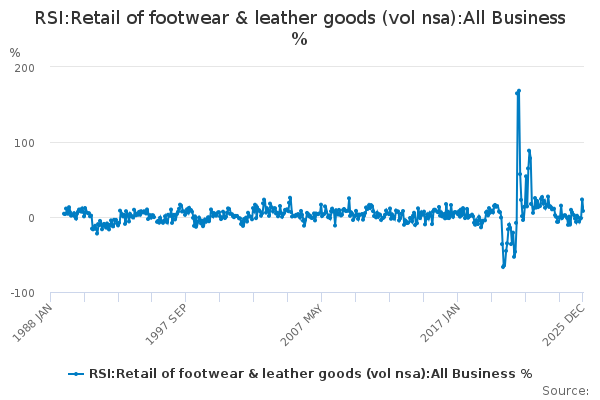Viewport: 600px width, 400px height.
Task: Click the 200 label on the y-axis
Action: (25, 67)
